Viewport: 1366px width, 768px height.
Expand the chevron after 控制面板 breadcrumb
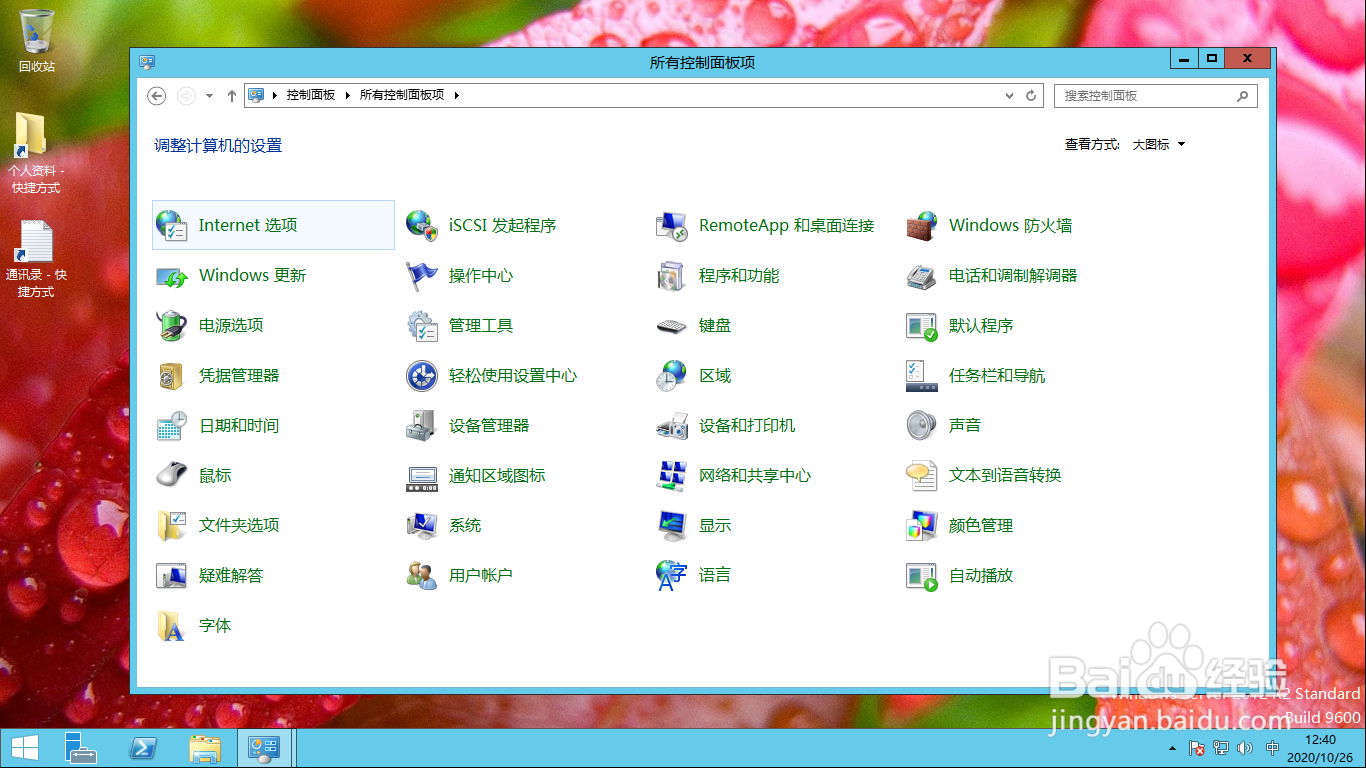[348, 96]
